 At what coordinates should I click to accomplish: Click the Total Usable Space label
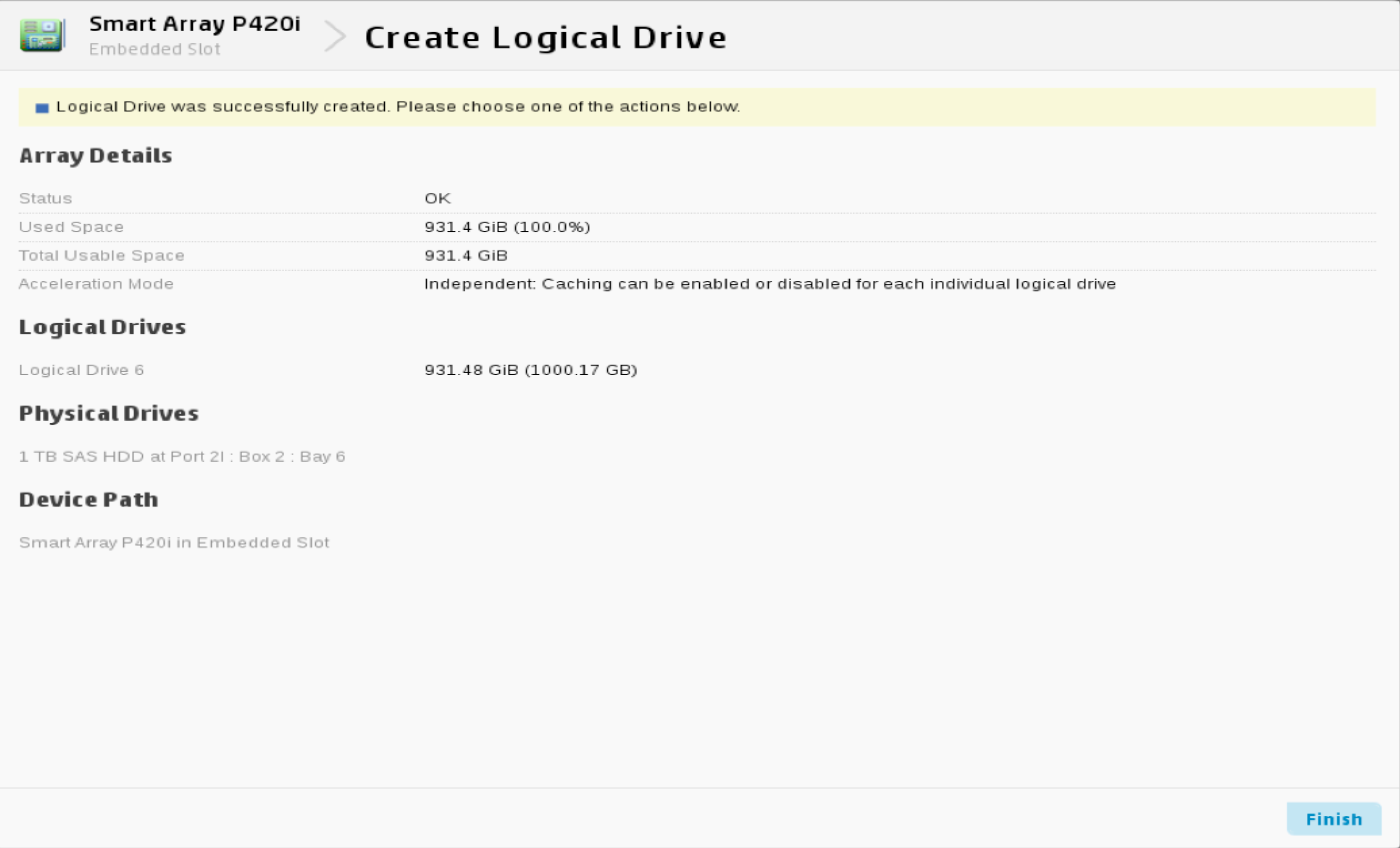click(x=102, y=255)
